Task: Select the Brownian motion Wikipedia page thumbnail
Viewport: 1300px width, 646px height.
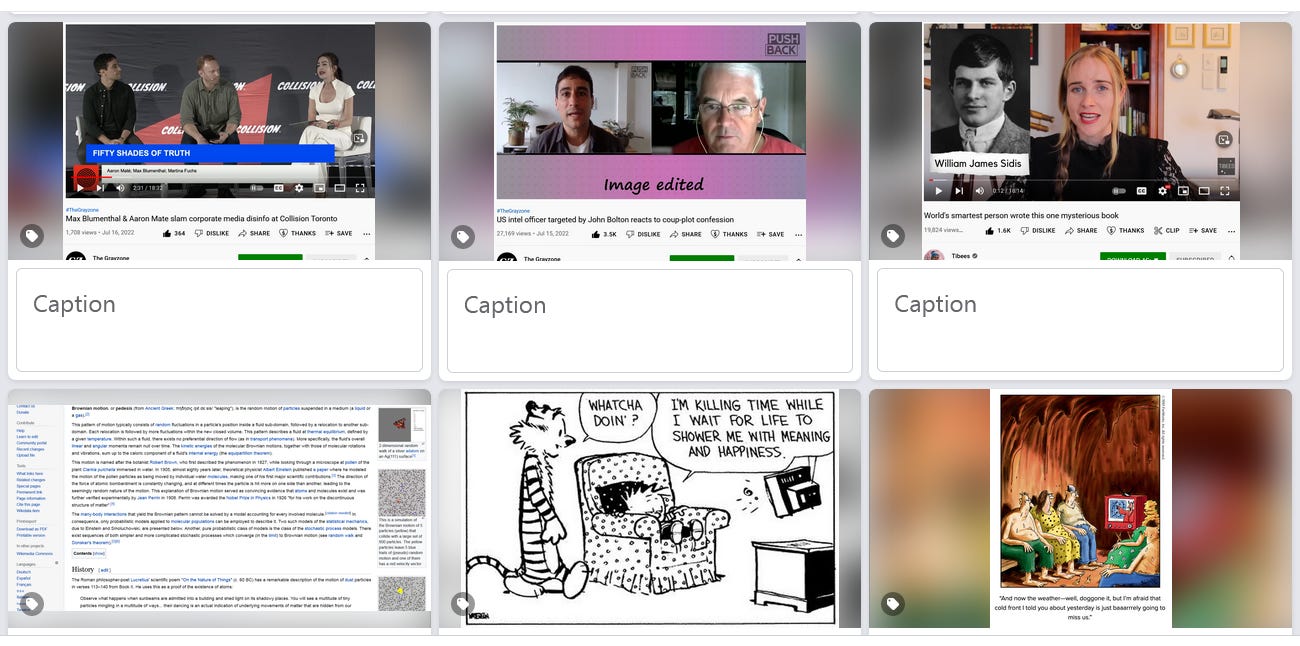Action: 219,509
